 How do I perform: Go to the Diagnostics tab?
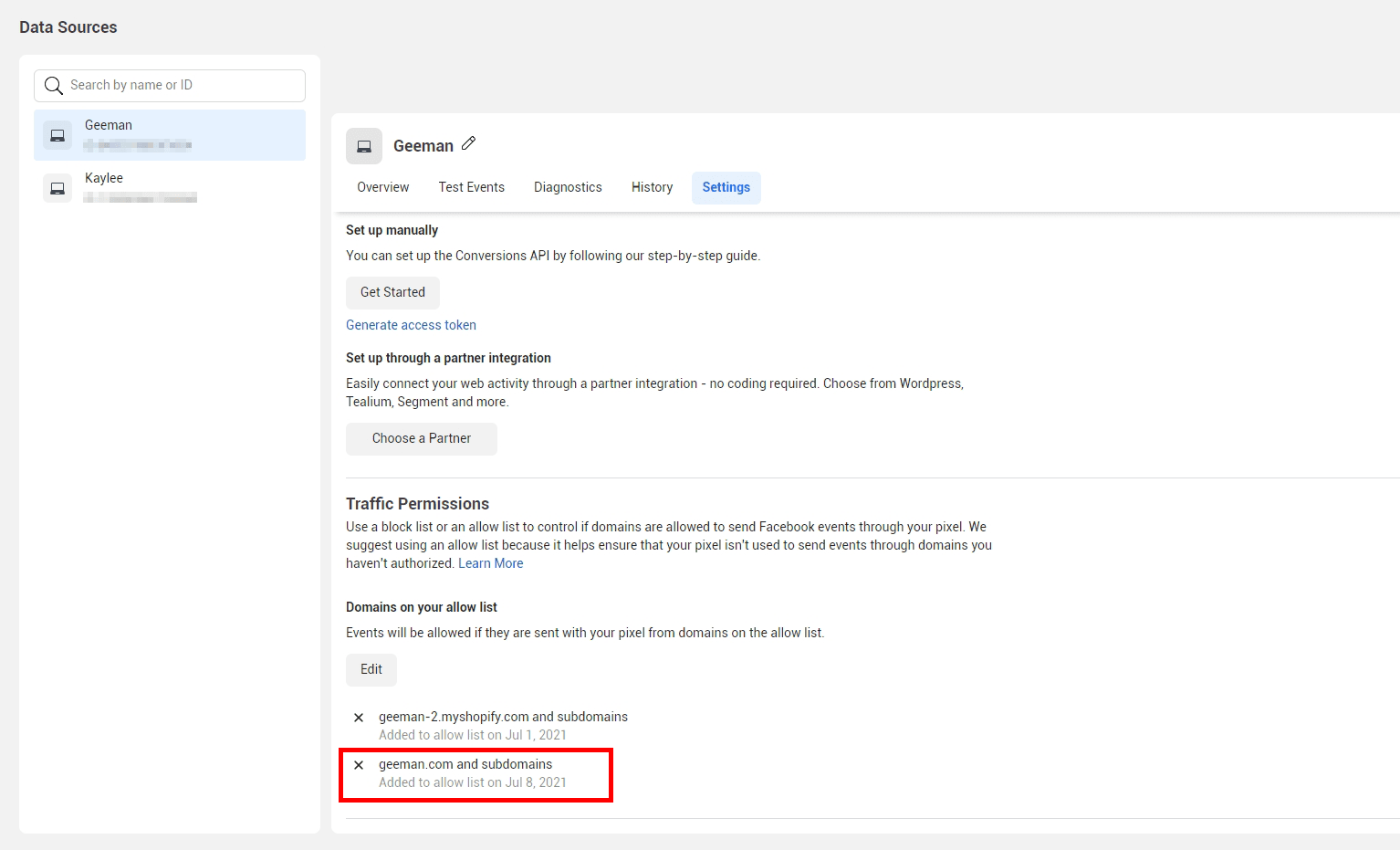click(568, 187)
